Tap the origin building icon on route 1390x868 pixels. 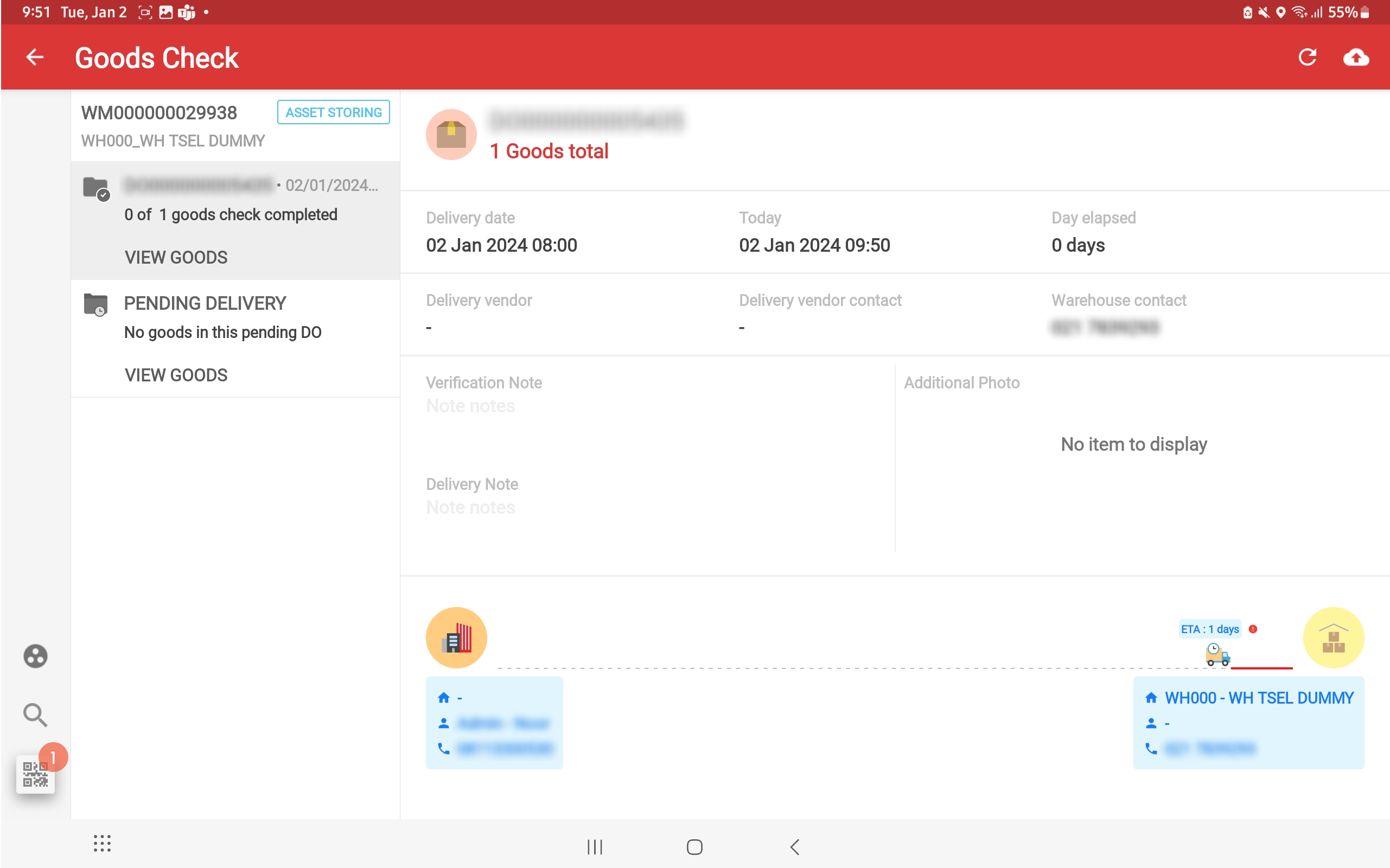456,637
